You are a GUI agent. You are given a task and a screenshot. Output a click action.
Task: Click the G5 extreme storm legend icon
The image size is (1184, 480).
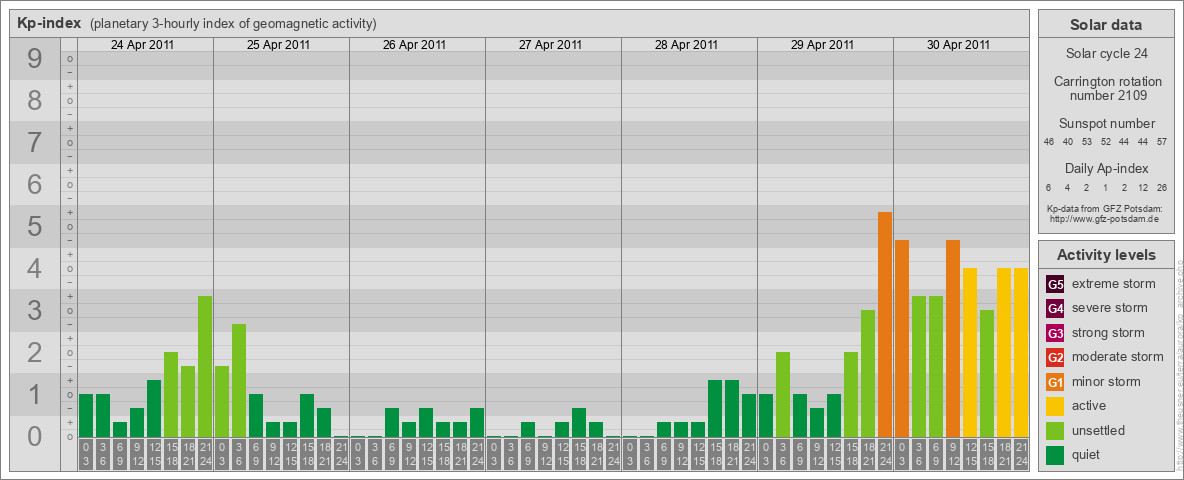1055,284
